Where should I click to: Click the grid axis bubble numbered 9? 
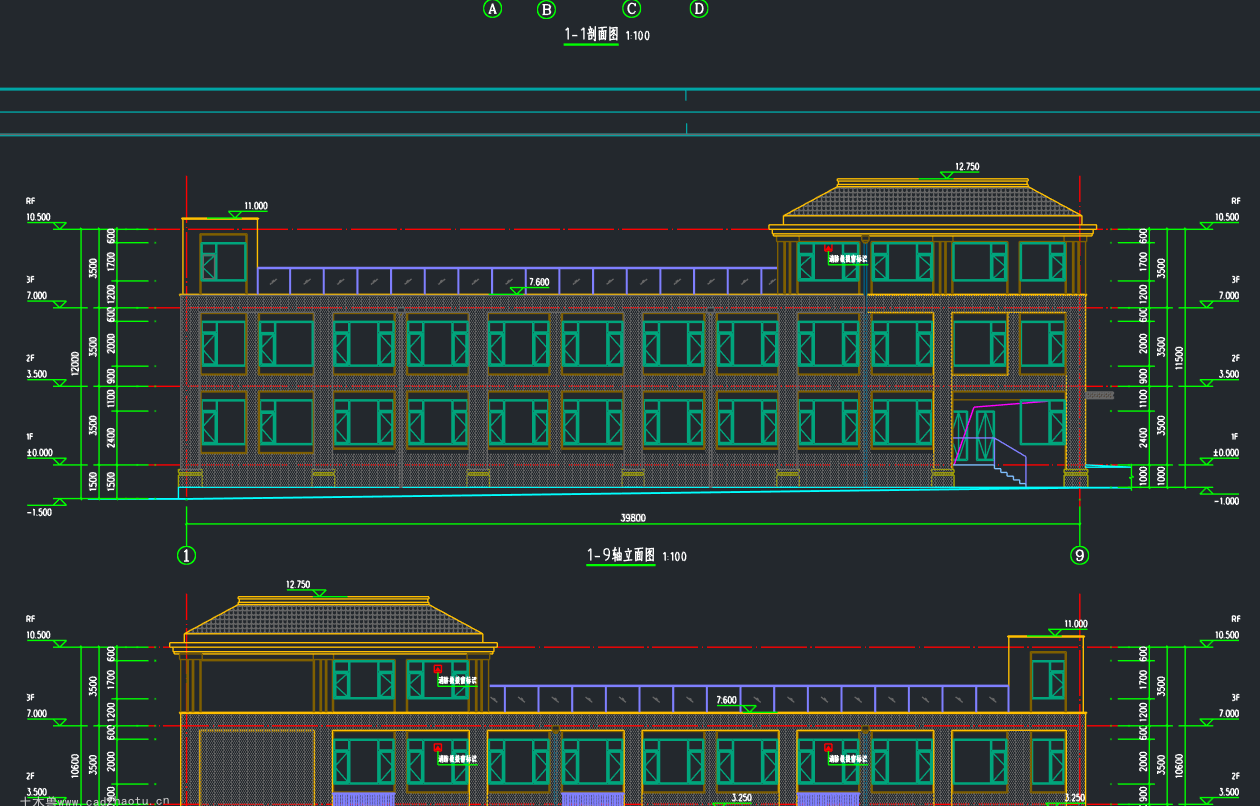point(1080,555)
